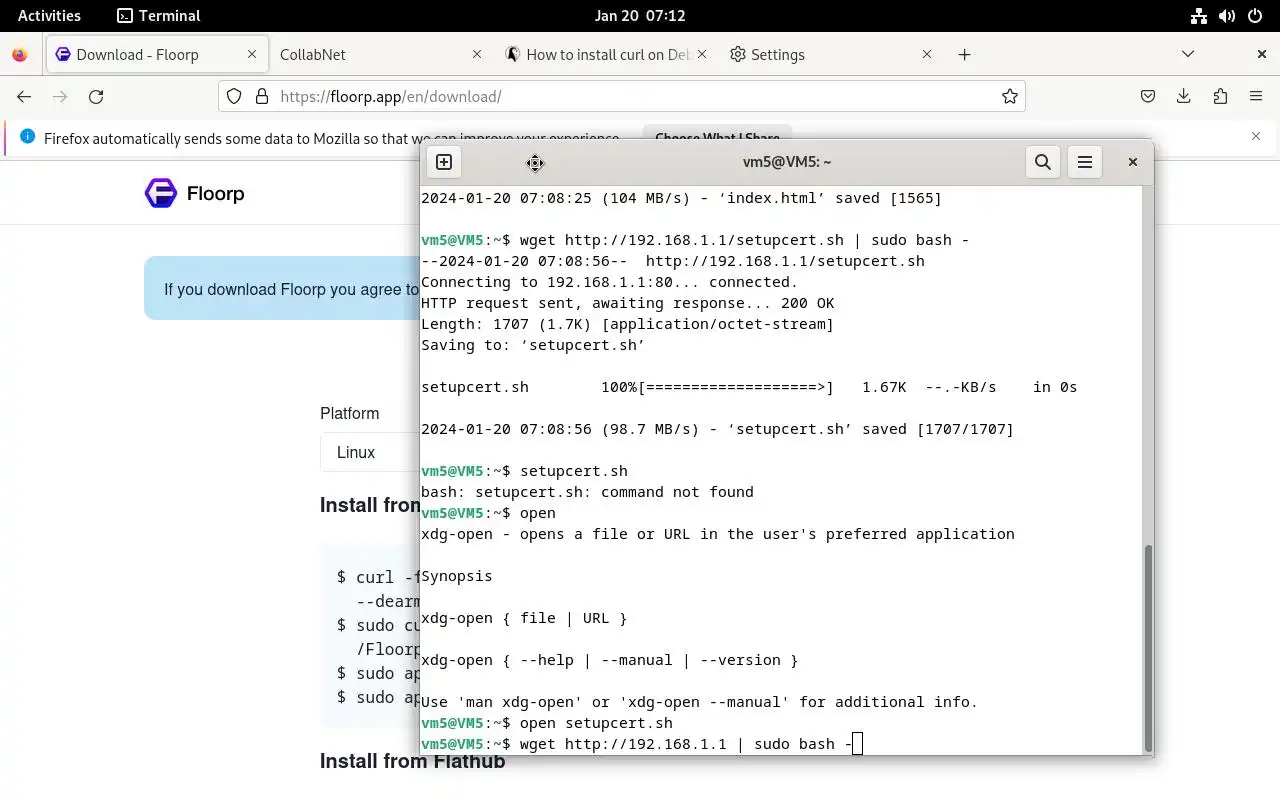The height and width of the screenshot is (800, 1280).
Task: Open the Activities overview
Action: tap(49, 15)
